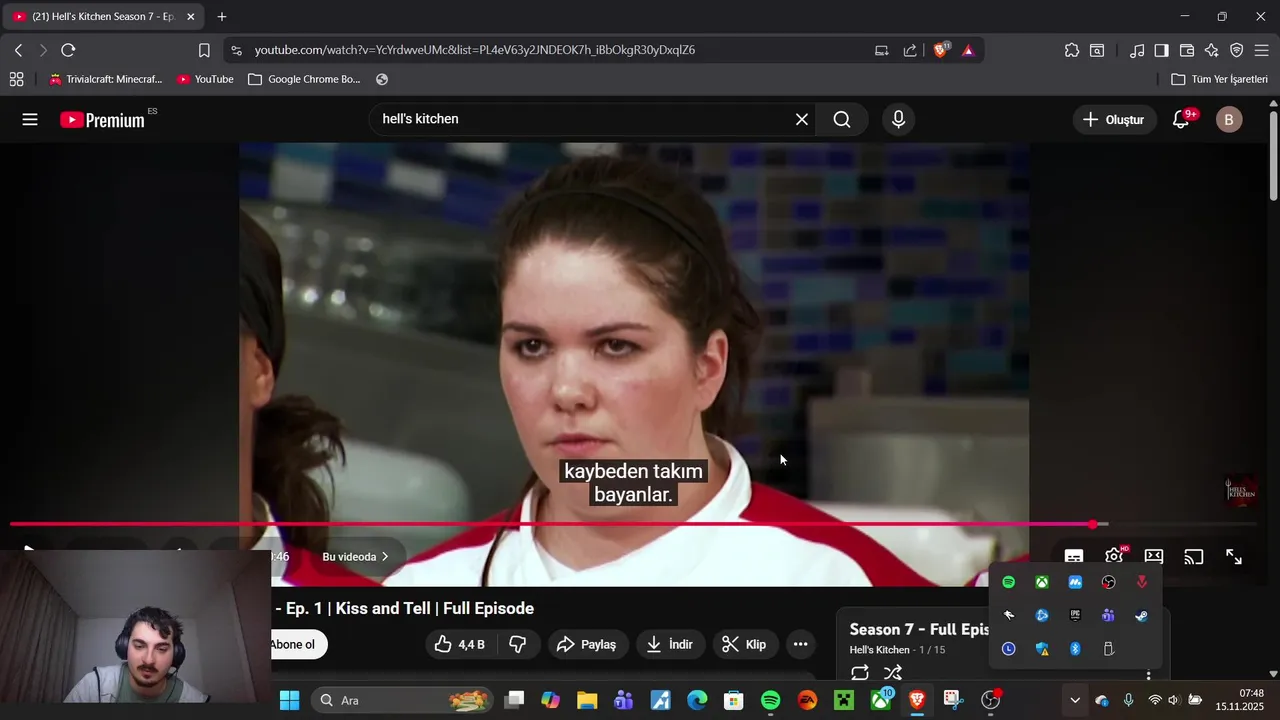Open browser extensions puzzle icon

pyautogui.click(x=1072, y=50)
